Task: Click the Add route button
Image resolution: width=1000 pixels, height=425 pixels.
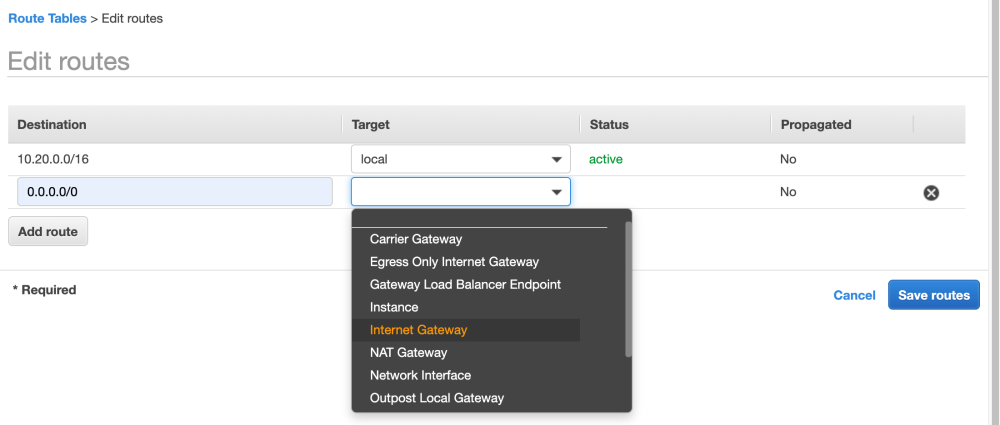Action: (48, 231)
